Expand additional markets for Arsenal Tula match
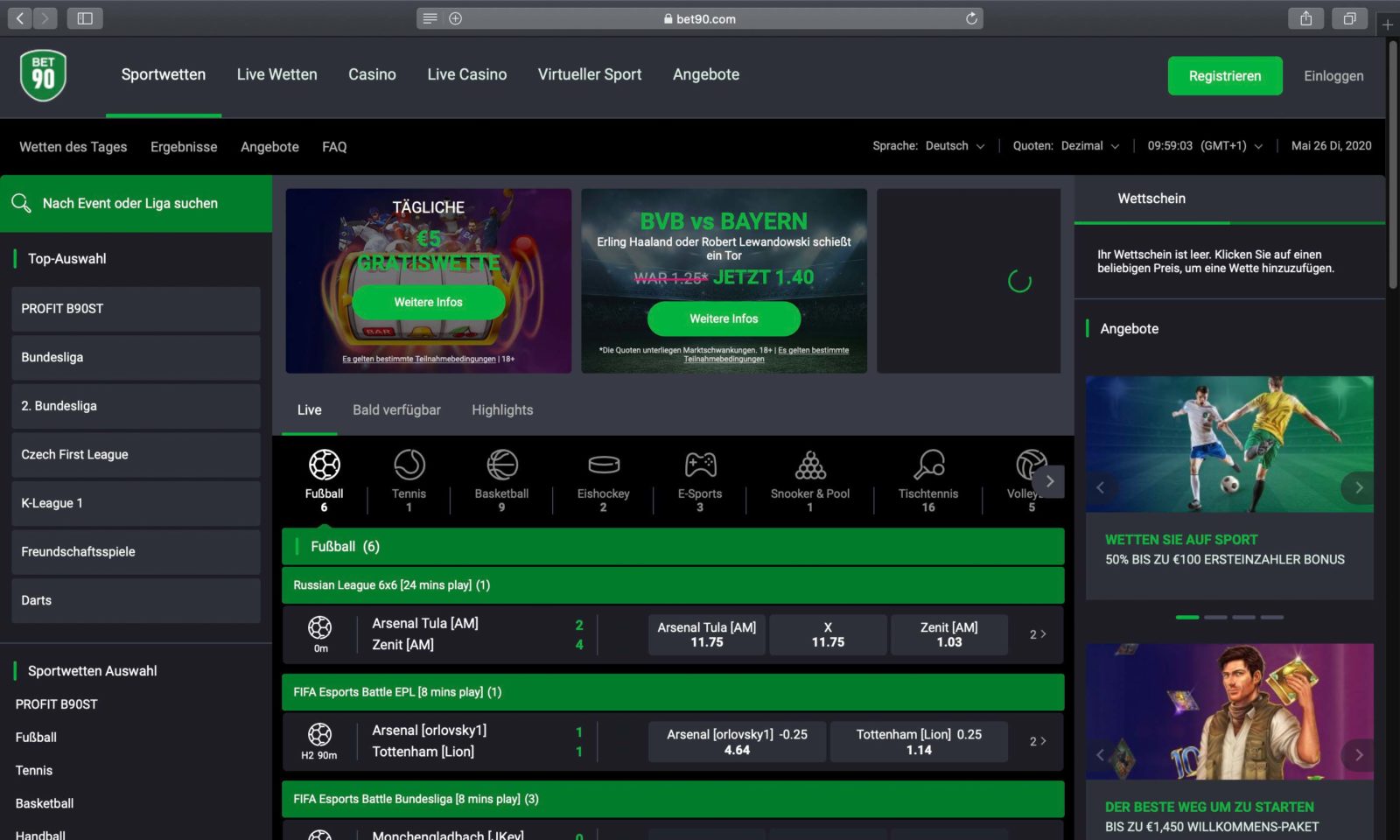This screenshot has height=840, width=1400. click(x=1038, y=633)
